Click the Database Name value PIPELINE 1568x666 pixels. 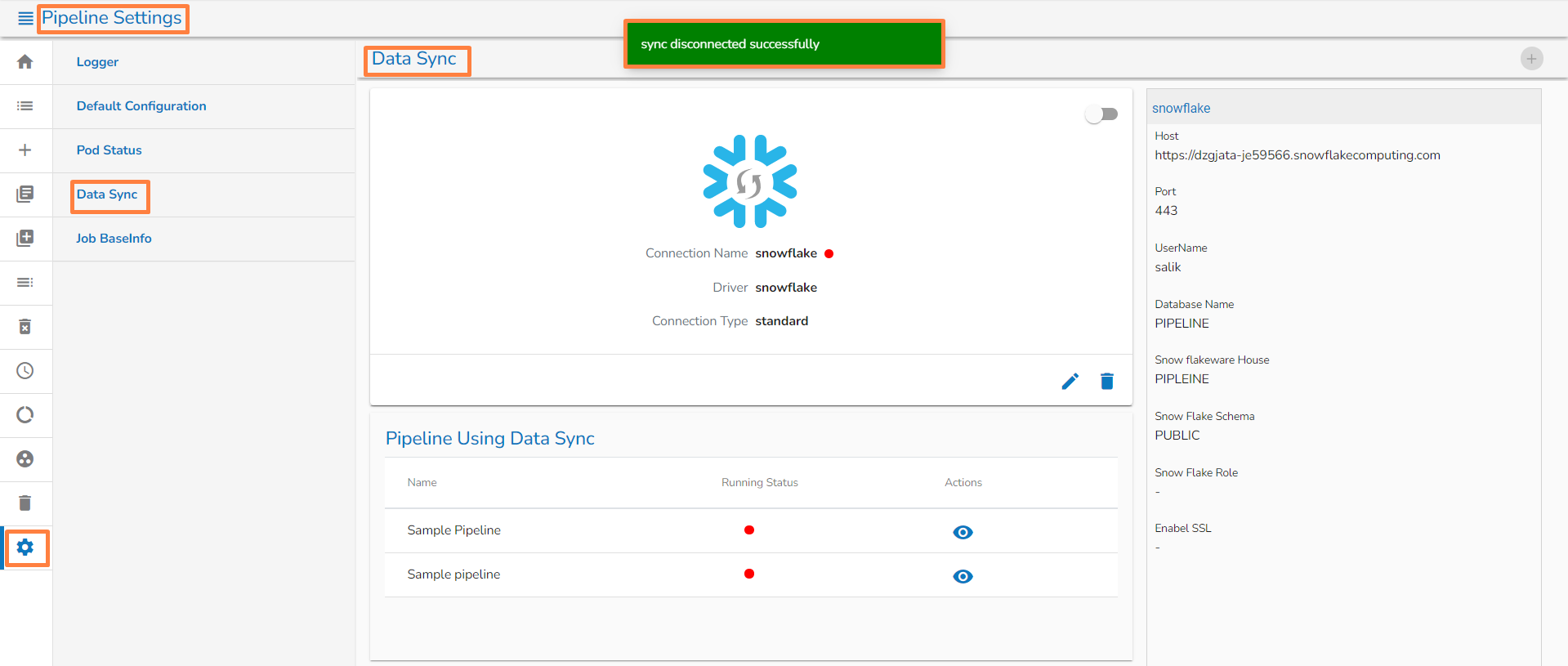click(x=1182, y=324)
